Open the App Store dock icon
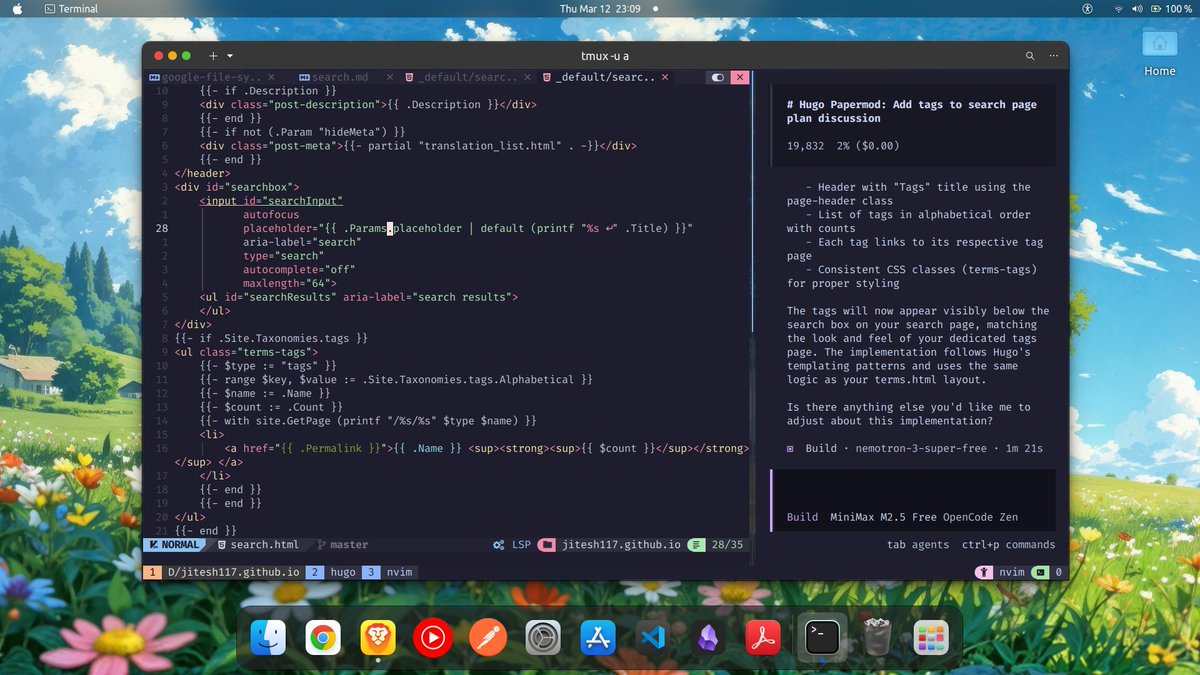The height and width of the screenshot is (675, 1200). click(598, 637)
